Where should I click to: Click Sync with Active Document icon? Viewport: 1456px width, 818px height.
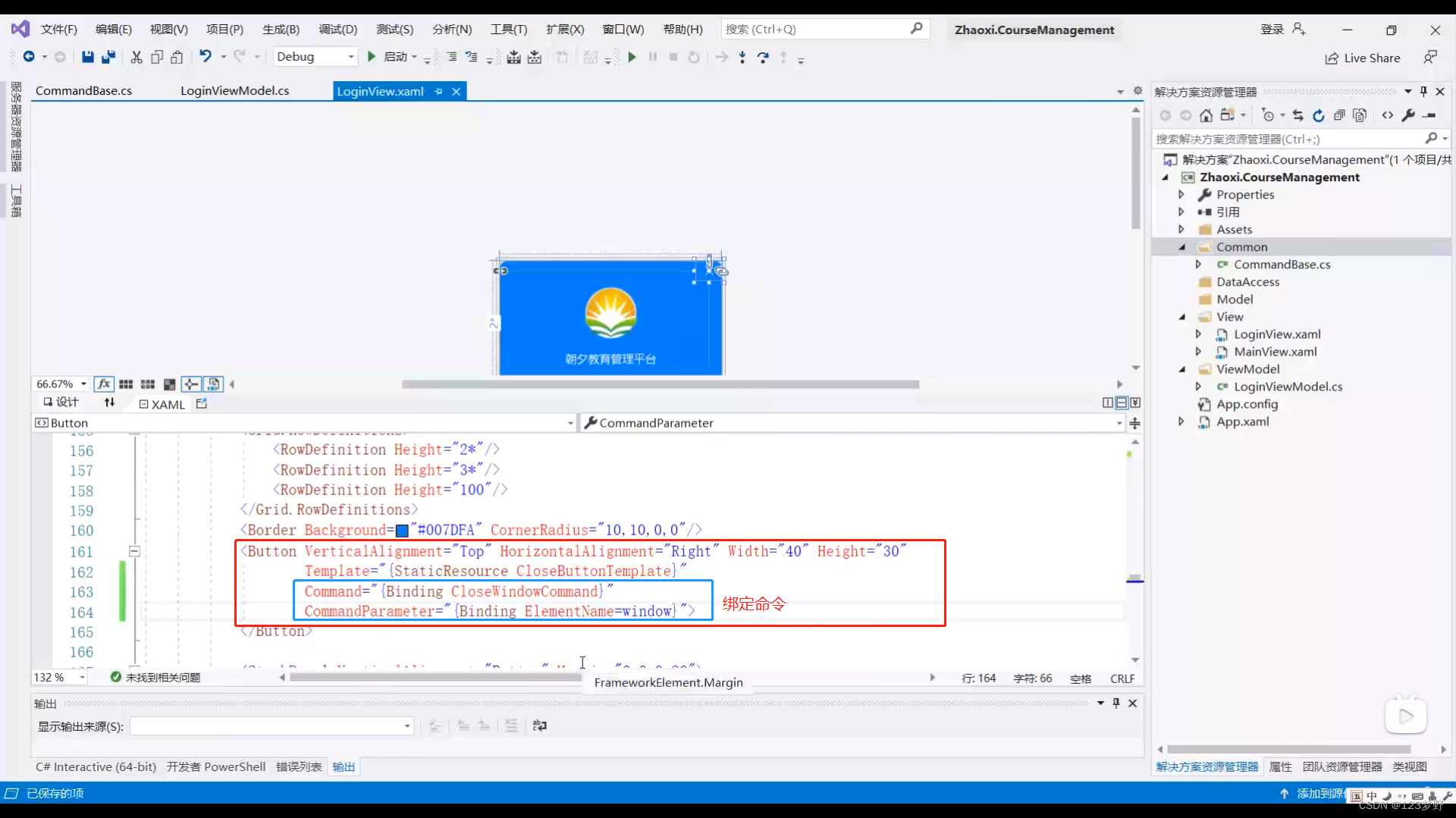(x=1298, y=115)
